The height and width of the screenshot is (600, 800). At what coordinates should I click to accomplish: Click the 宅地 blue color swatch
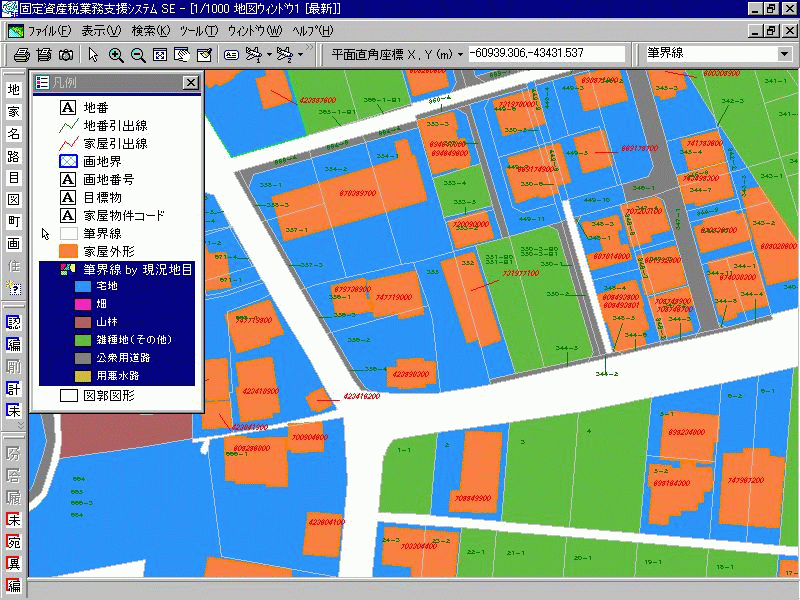pos(83,286)
